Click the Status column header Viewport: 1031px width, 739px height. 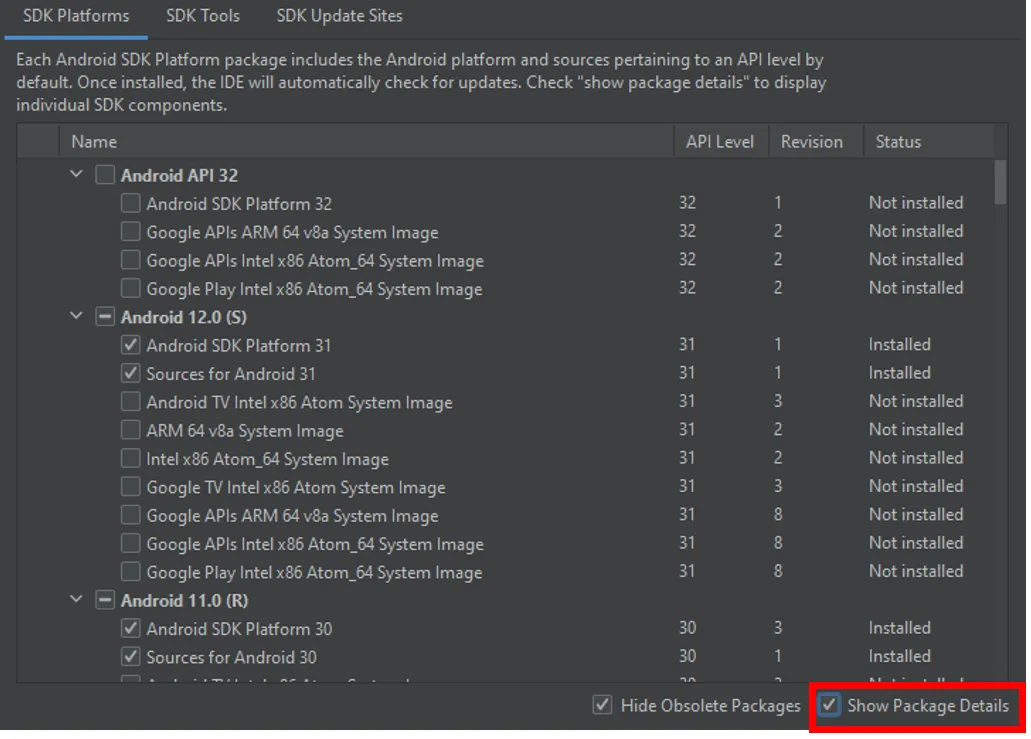[898, 142]
